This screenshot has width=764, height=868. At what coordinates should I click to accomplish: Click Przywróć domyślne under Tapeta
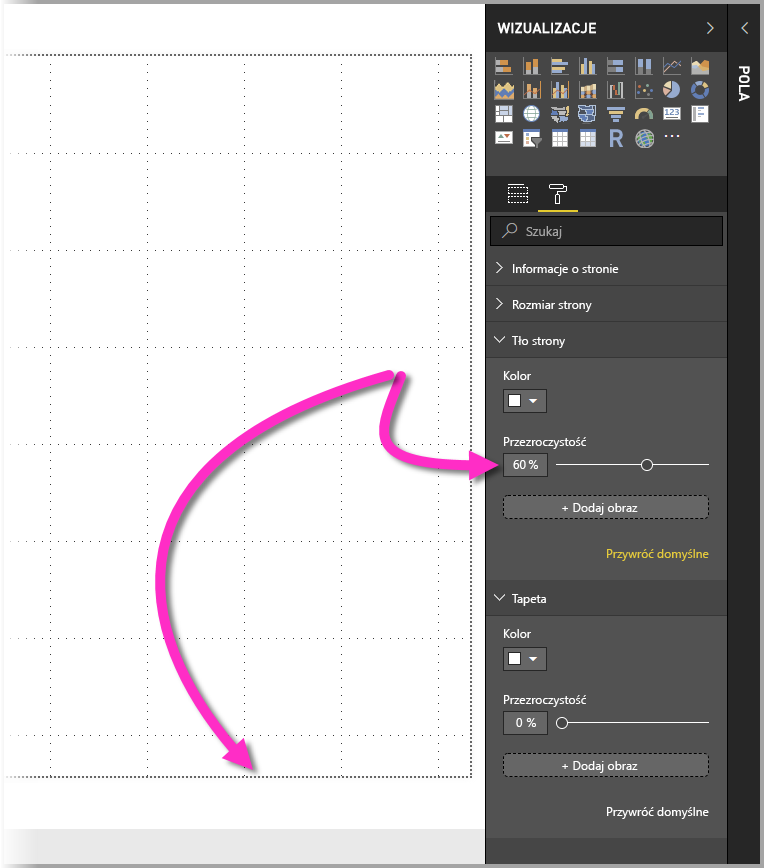point(657,812)
